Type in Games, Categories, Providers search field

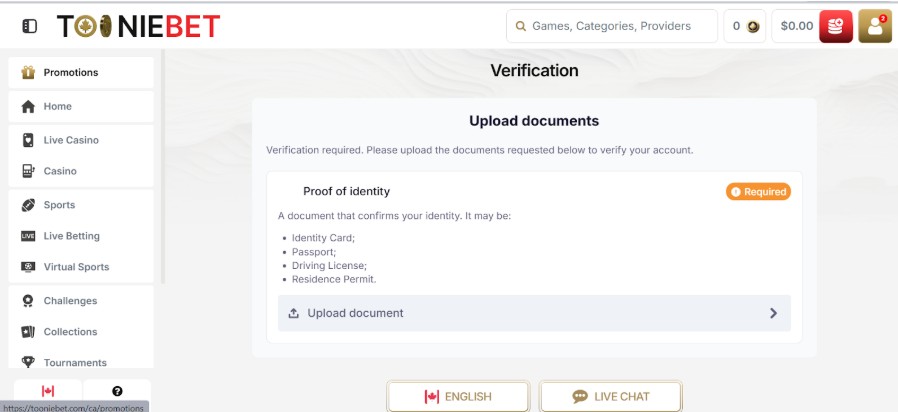[x=620, y=26]
